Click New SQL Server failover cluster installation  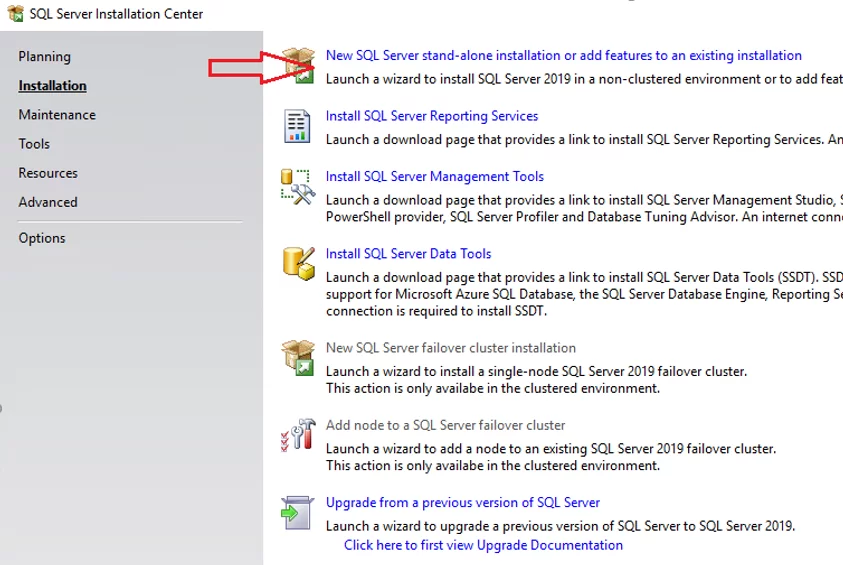(451, 348)
